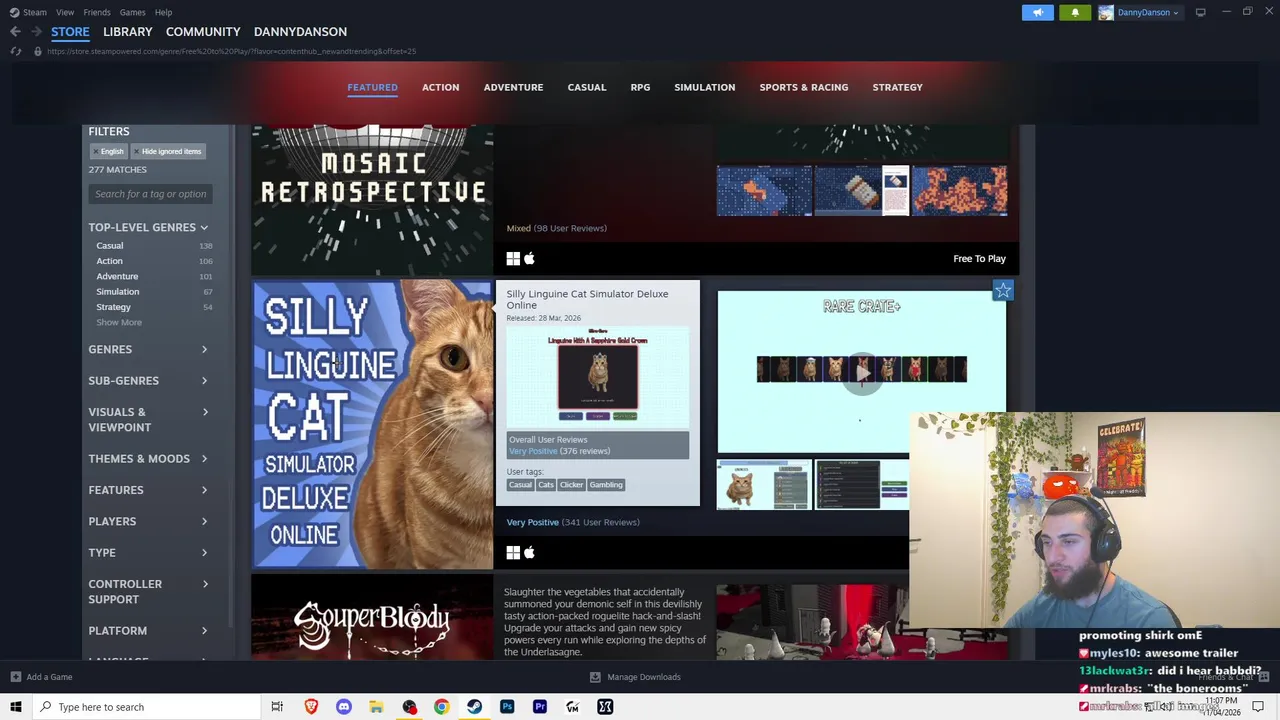1280x720 pixels.
Task: Open the Friends menu
Action: 97,12
